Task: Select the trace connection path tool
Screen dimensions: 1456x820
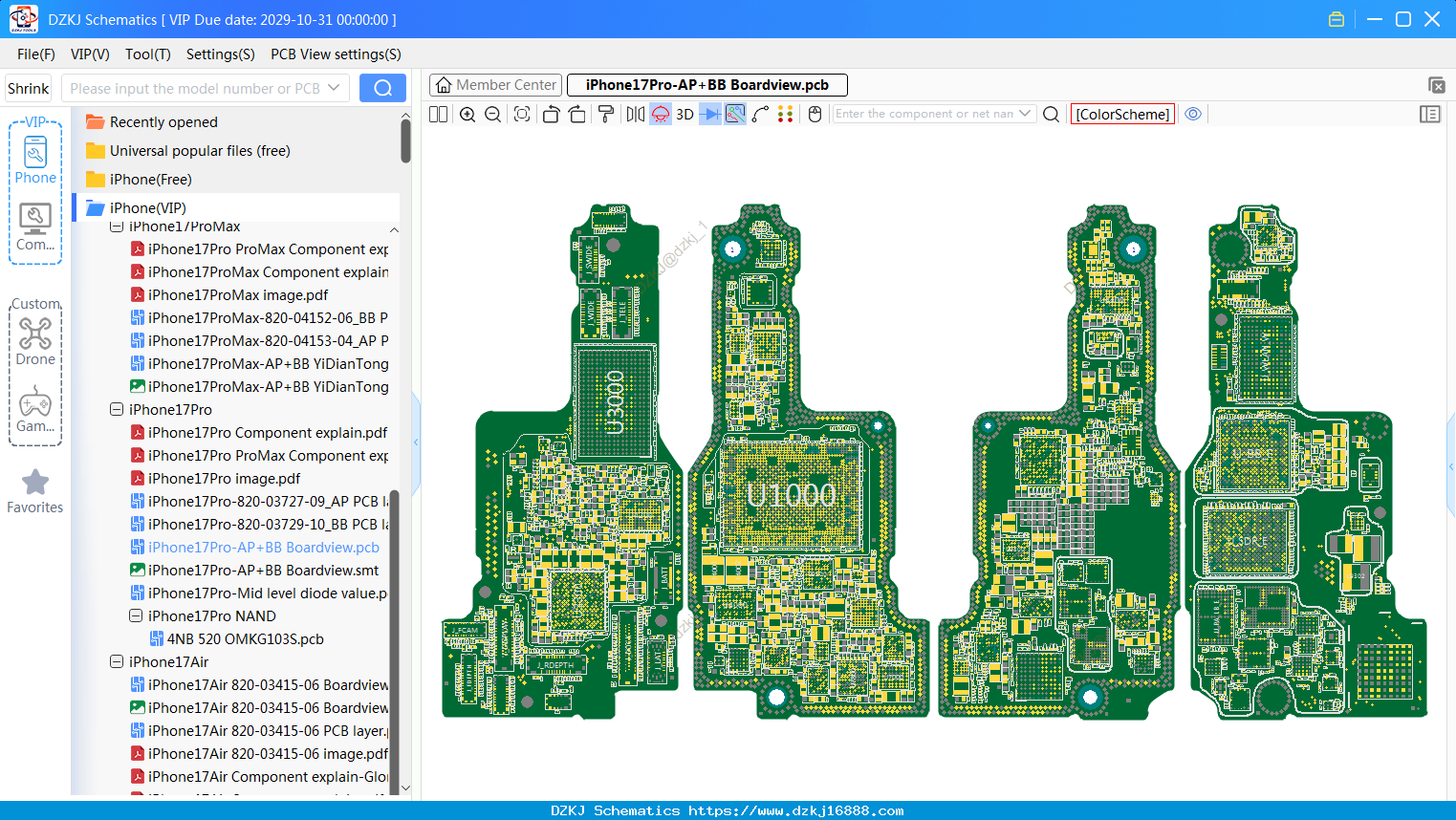Action: pyautogui.click(x=761, y=114)
